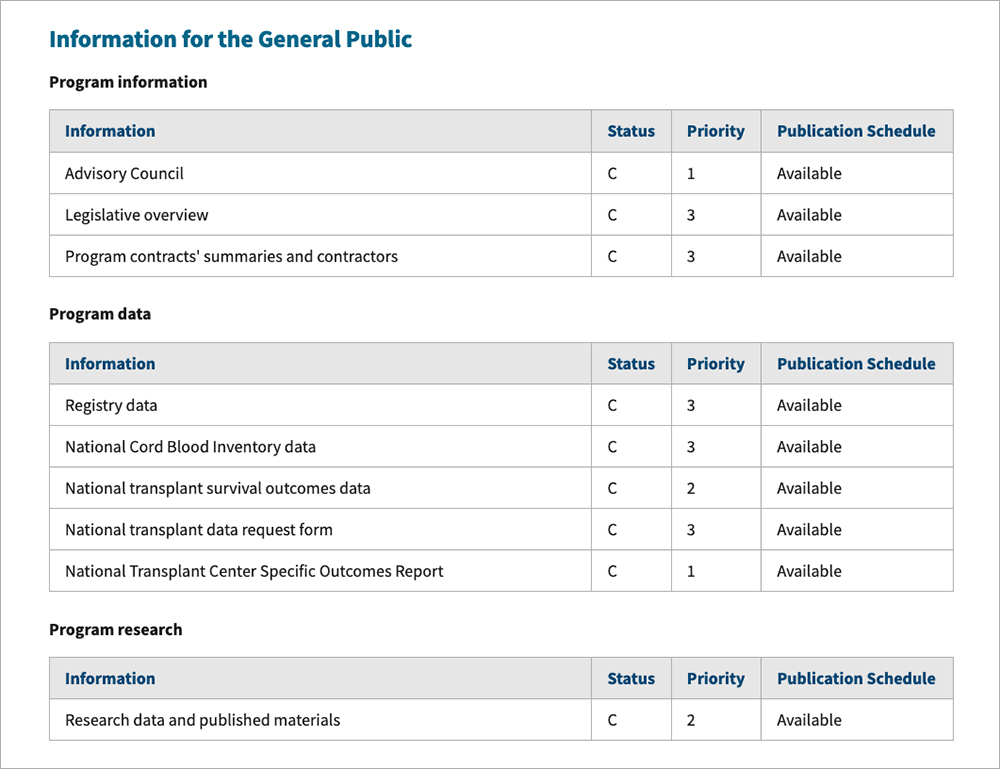Select National Cord Blood Inventory data entry
This screenshot has width=1000, height=769.
click(x=190, y=447)
